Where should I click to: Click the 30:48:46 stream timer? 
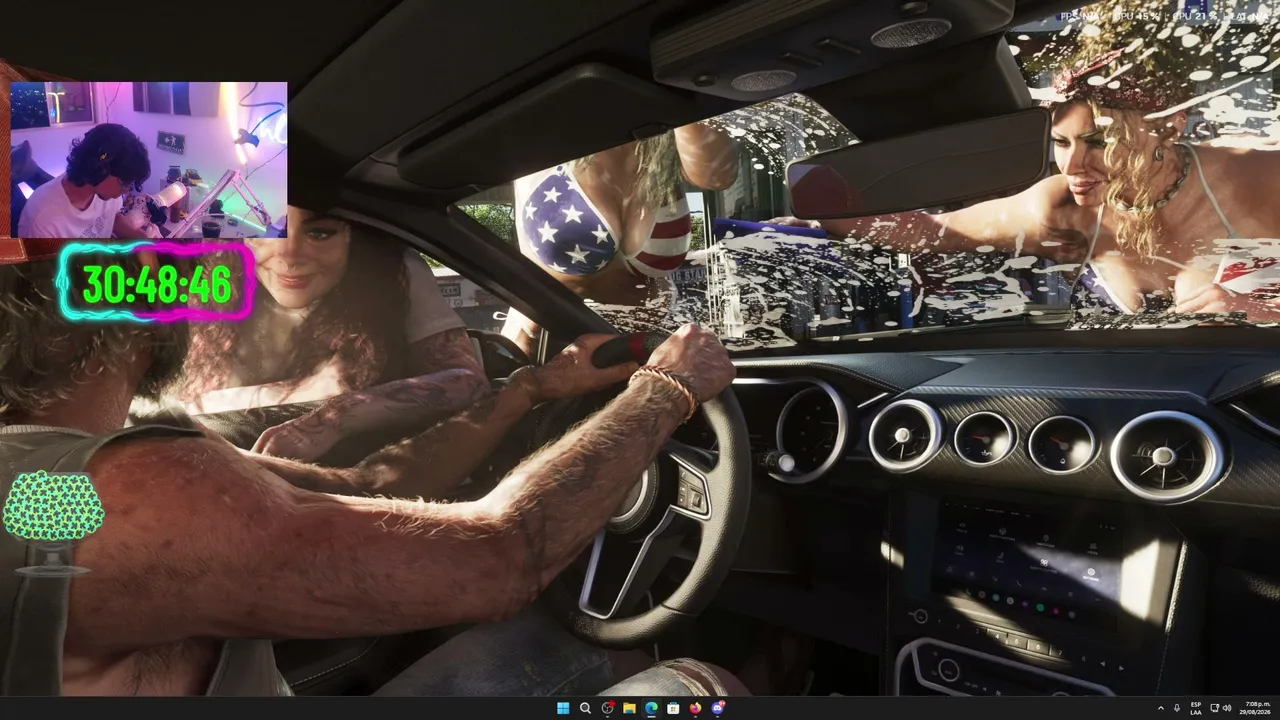pos(156,283)
